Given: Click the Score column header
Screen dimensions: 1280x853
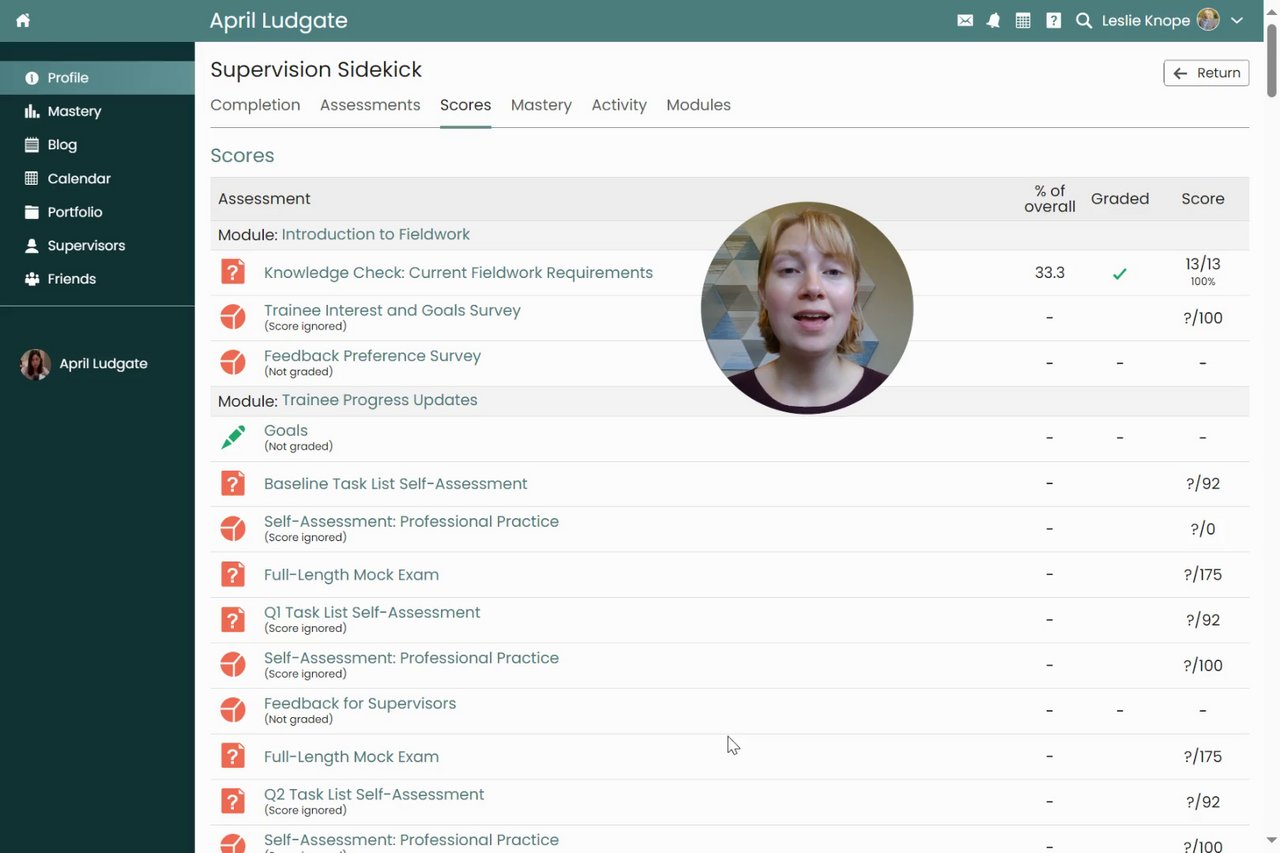Looking at the screenshot, I should 1203,199.
